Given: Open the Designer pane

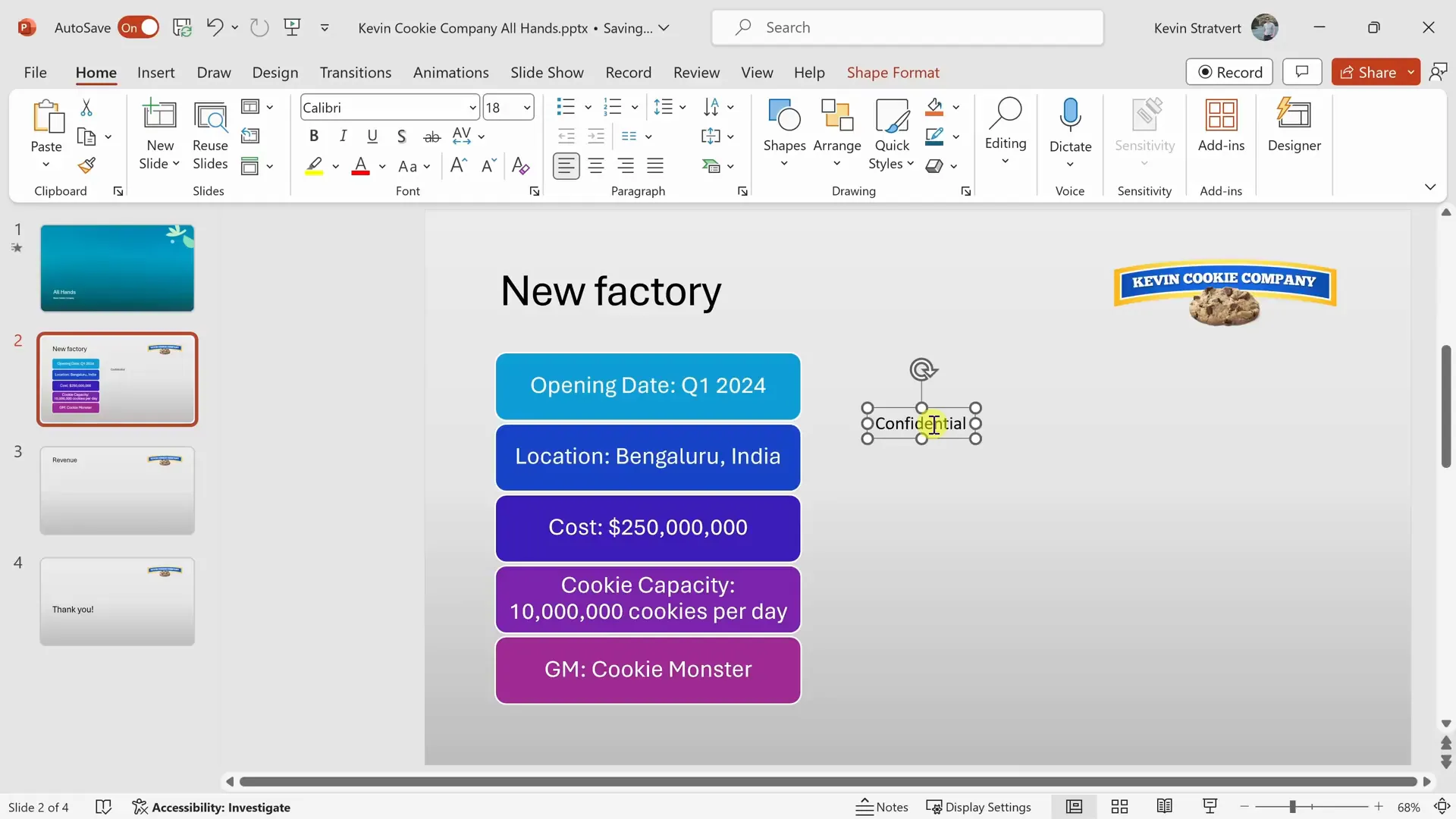Looking at the screenshot, I should pyautogui.click(x=1294, y=126).
